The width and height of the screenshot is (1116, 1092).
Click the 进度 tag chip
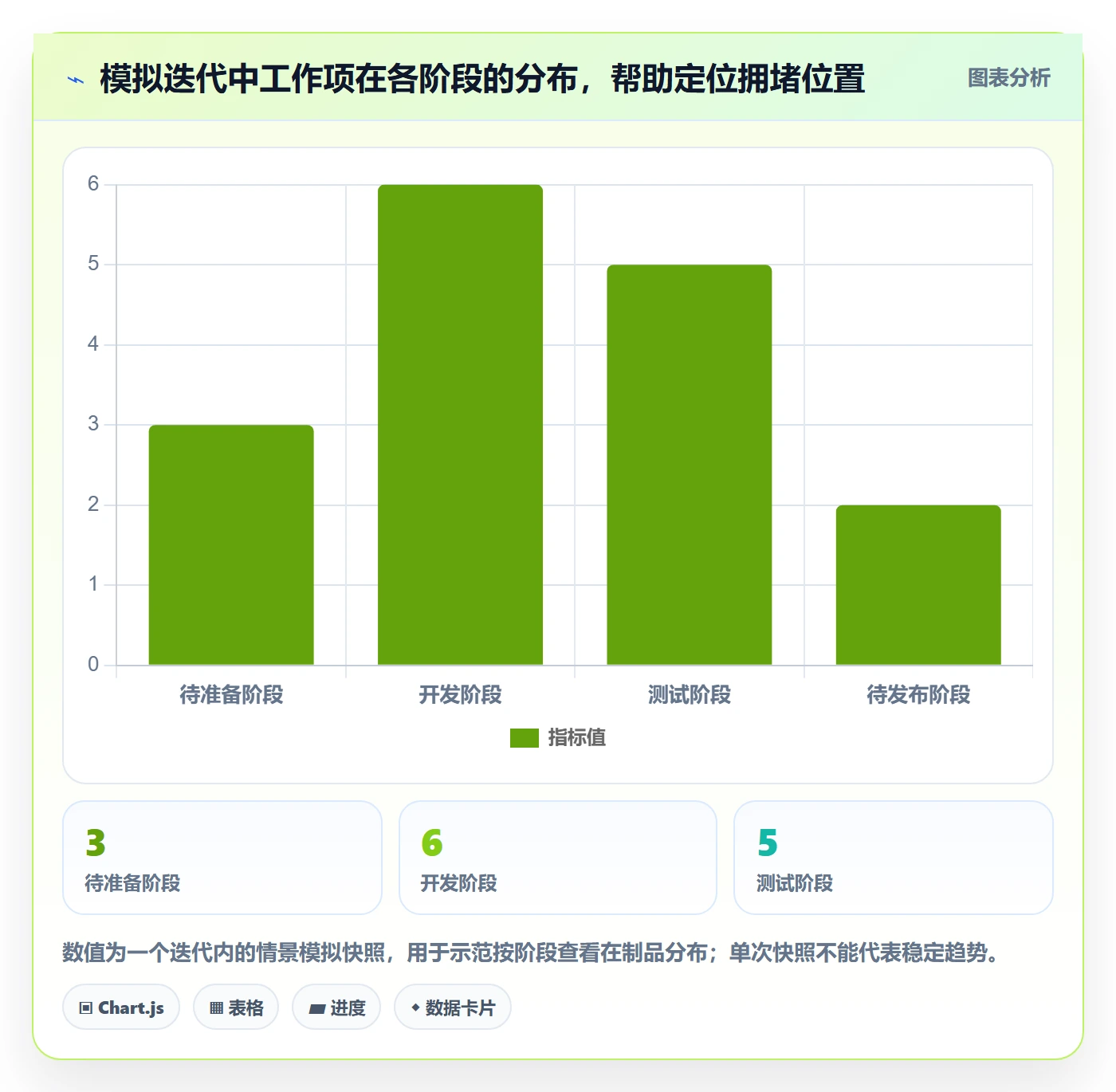point(336,1008)
